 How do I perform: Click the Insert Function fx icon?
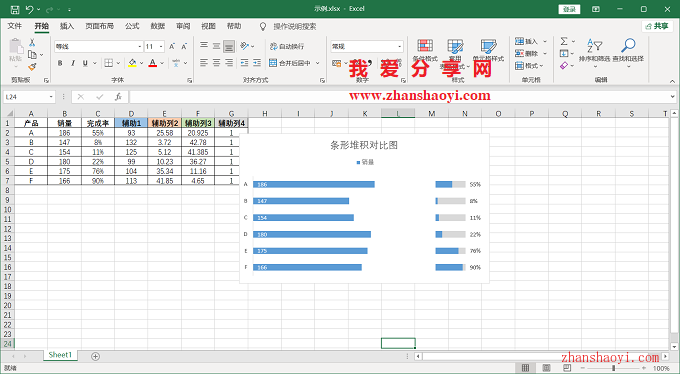tap(118, 97)
